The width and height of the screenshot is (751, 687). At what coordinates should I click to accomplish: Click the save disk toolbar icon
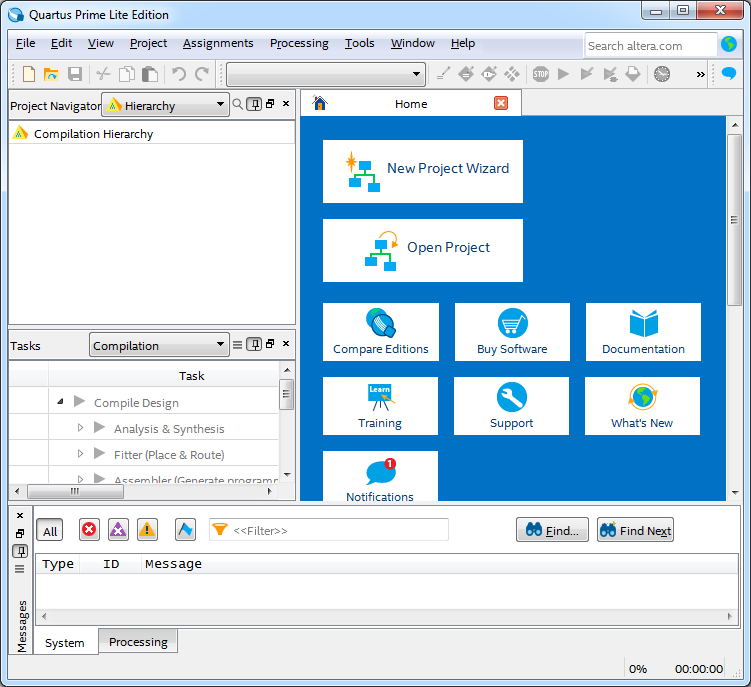pos(75,74)
